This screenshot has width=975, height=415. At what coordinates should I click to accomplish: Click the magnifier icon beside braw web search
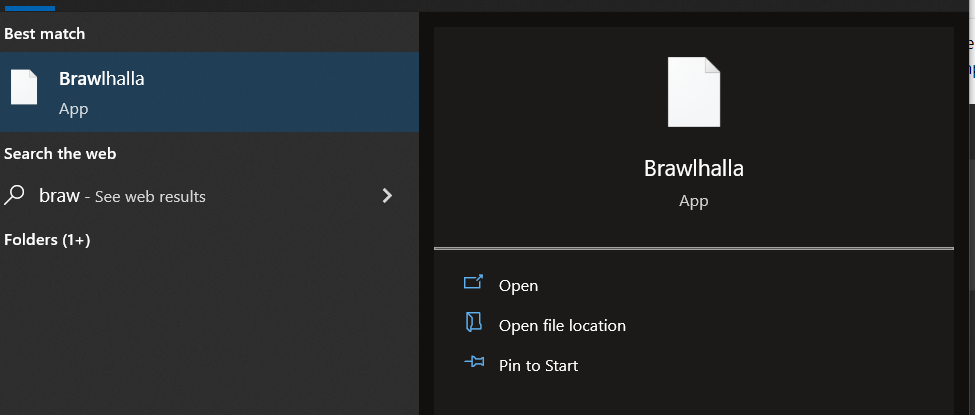[x=14, y=195]
